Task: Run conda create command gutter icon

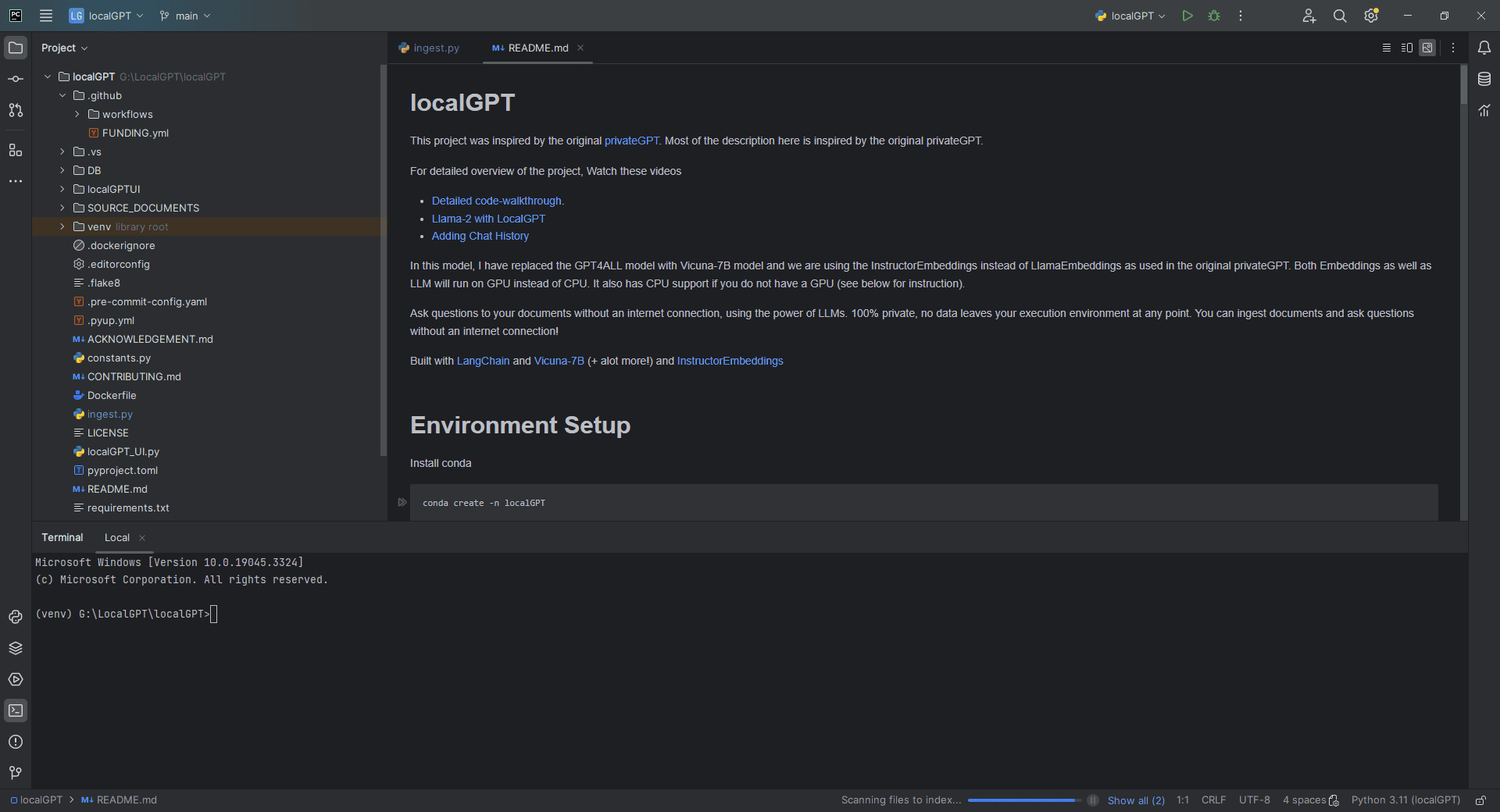Action: point(402,502)
